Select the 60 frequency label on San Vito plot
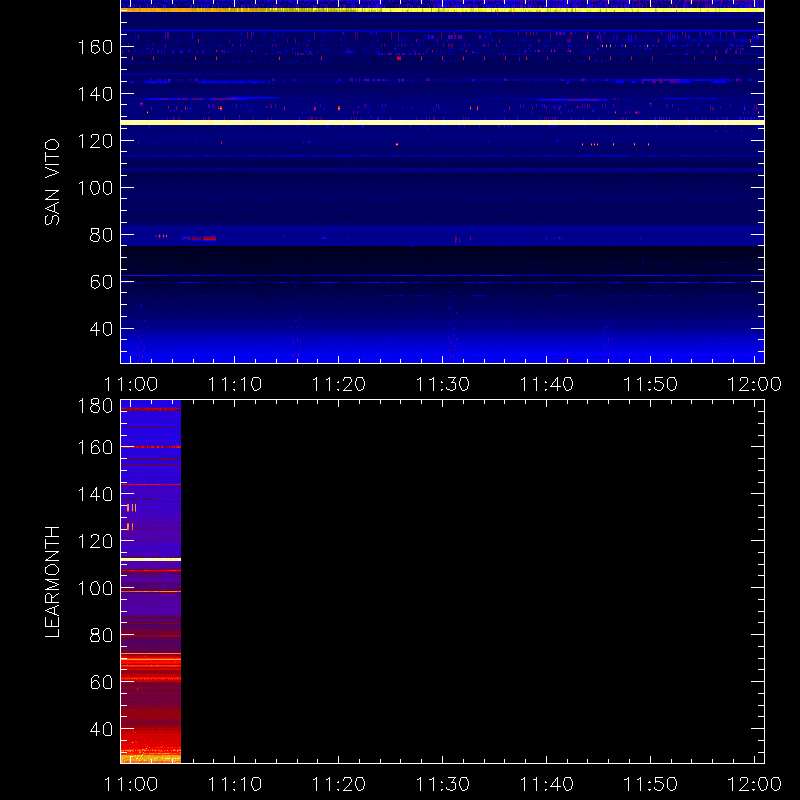Image resolution: width=800 pixels, height=800 pixels. tap(101, 282)
